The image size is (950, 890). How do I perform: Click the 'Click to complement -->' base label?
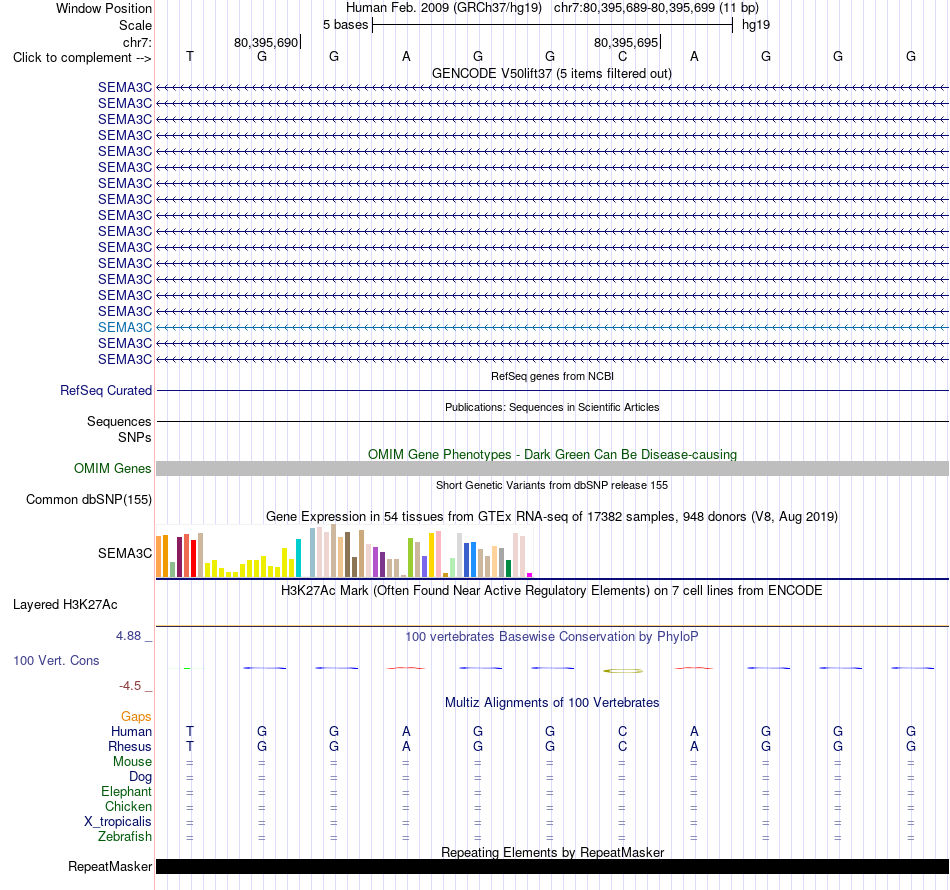pos(82,58)
